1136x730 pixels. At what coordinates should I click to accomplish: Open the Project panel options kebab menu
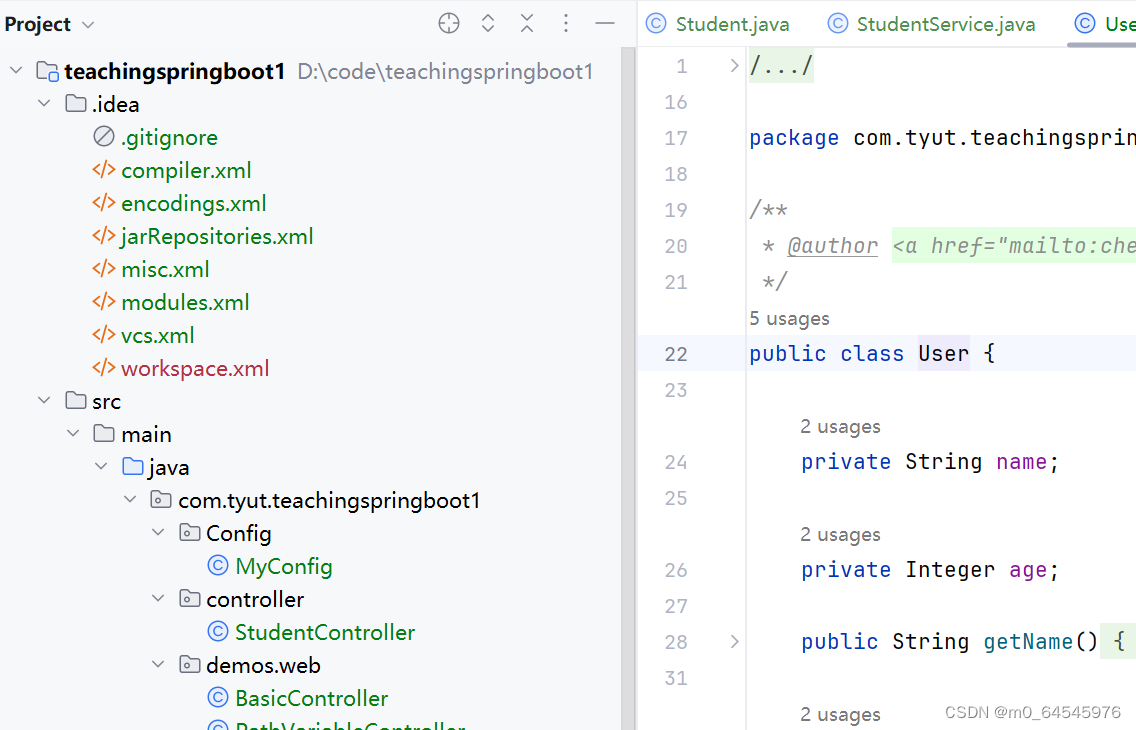(x=565, y=23)
